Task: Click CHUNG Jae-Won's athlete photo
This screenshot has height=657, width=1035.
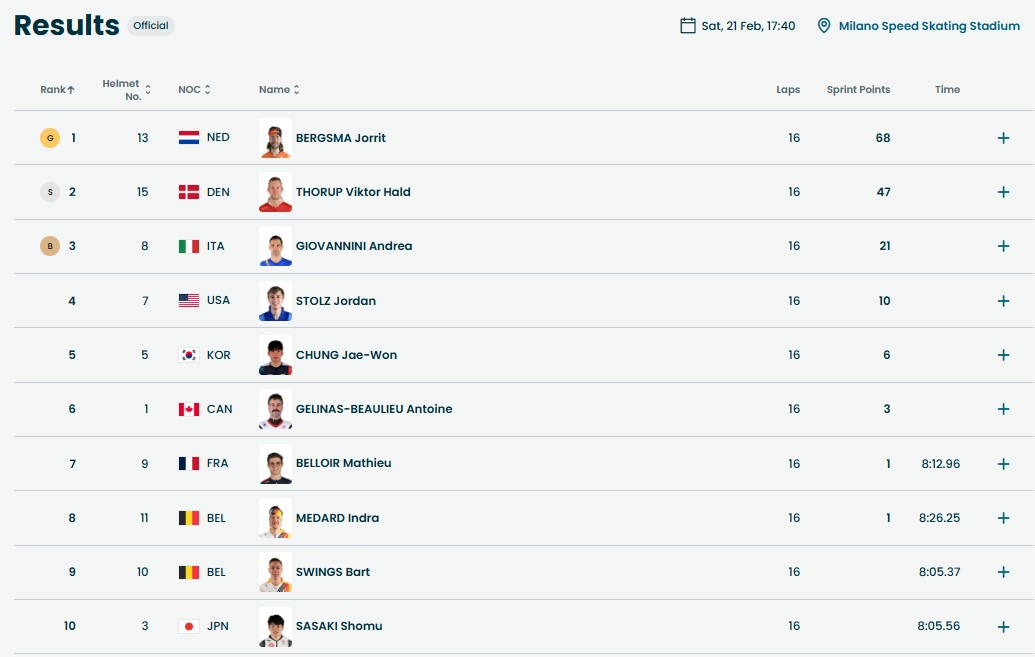Action: [275, 355]
